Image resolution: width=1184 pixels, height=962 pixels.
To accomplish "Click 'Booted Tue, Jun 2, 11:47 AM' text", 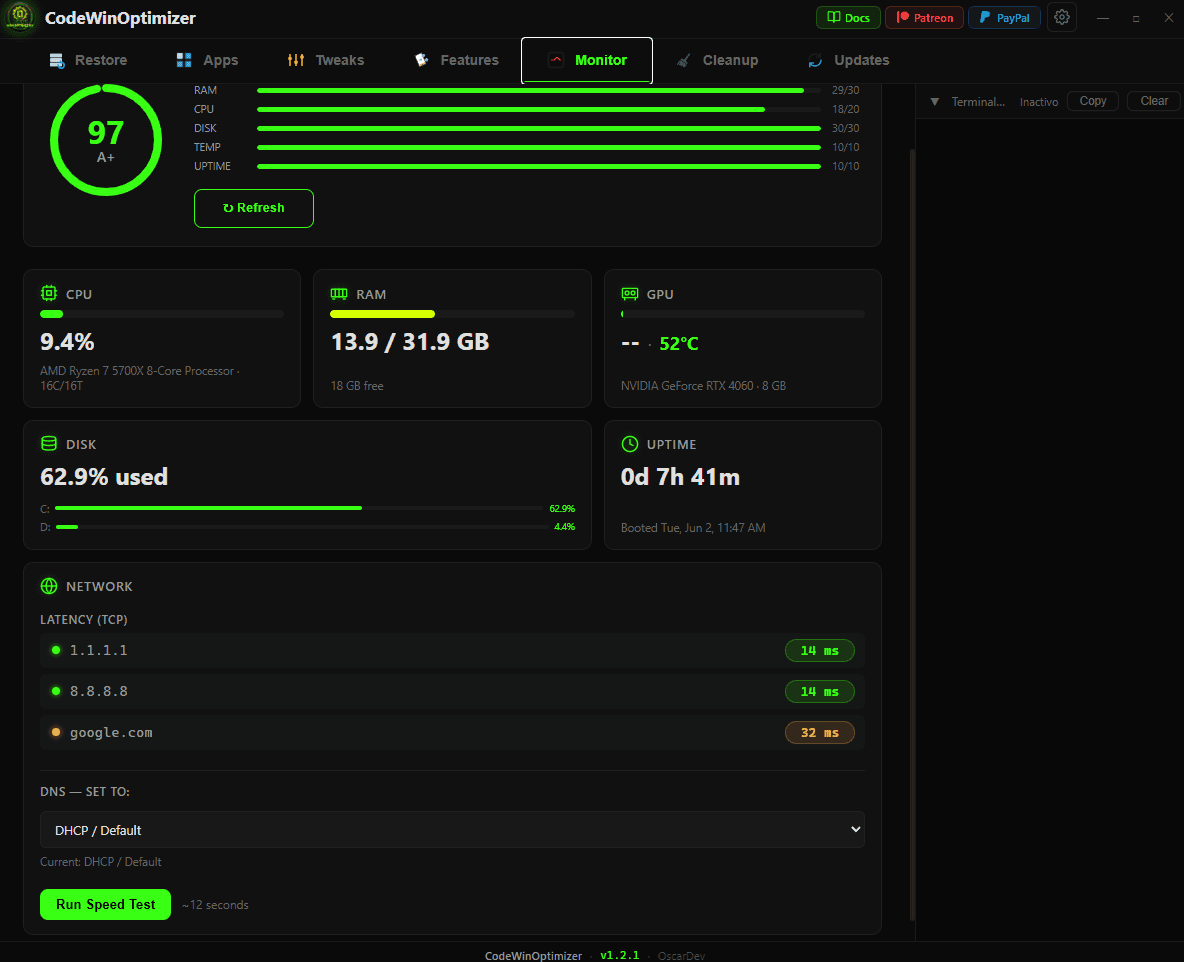I will click(x=693, y=528).
